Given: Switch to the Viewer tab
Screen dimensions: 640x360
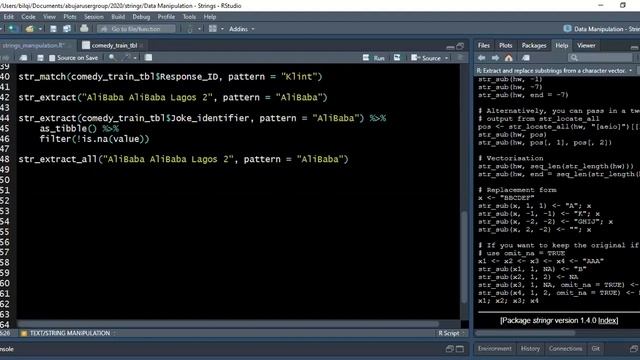Looking at the screenshot, I should pyautogui.click(x=586, y=45).
